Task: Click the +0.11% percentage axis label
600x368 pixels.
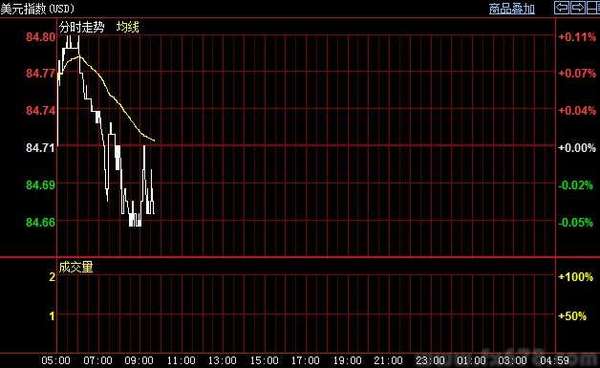Action: pyautogui.click(x=577, y=37)
